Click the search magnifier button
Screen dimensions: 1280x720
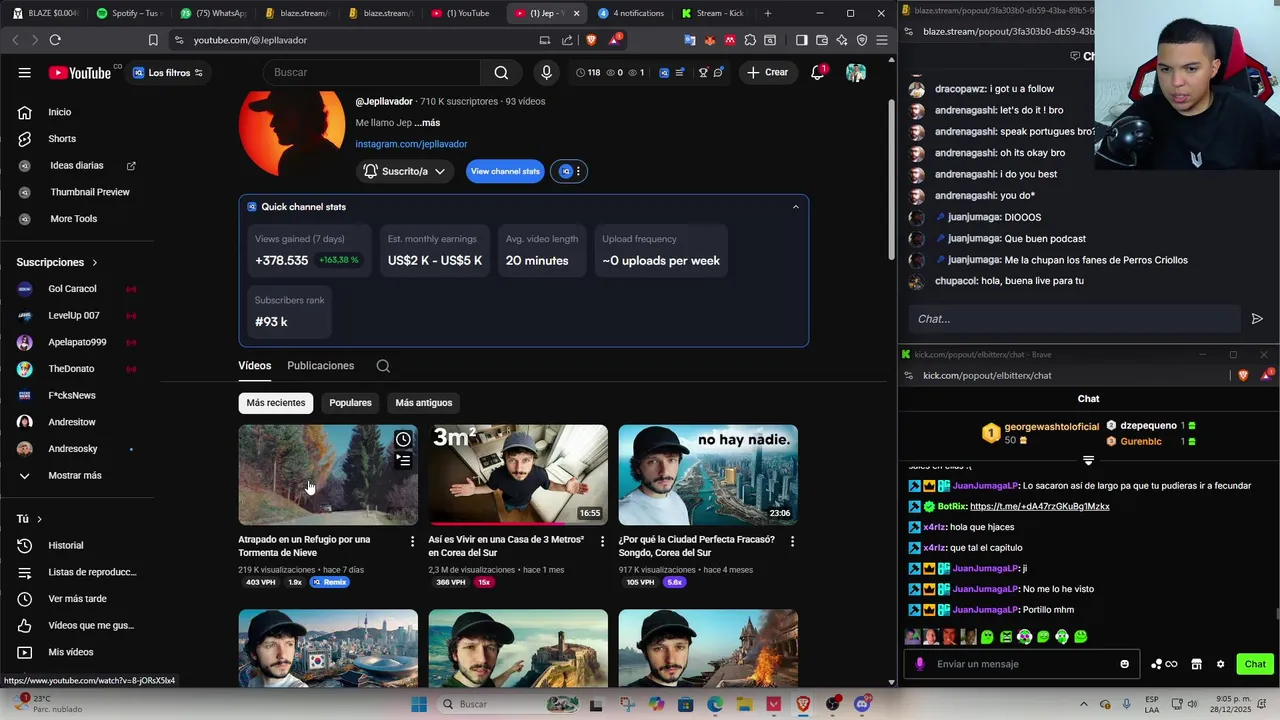point(501,72)
